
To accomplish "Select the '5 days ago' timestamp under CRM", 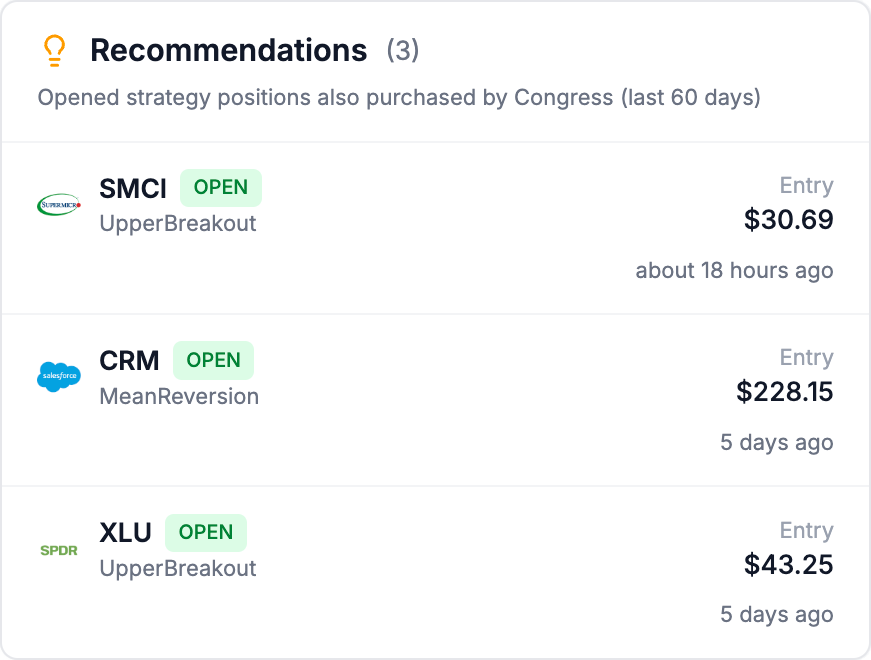I will click(x=777, y=442).
